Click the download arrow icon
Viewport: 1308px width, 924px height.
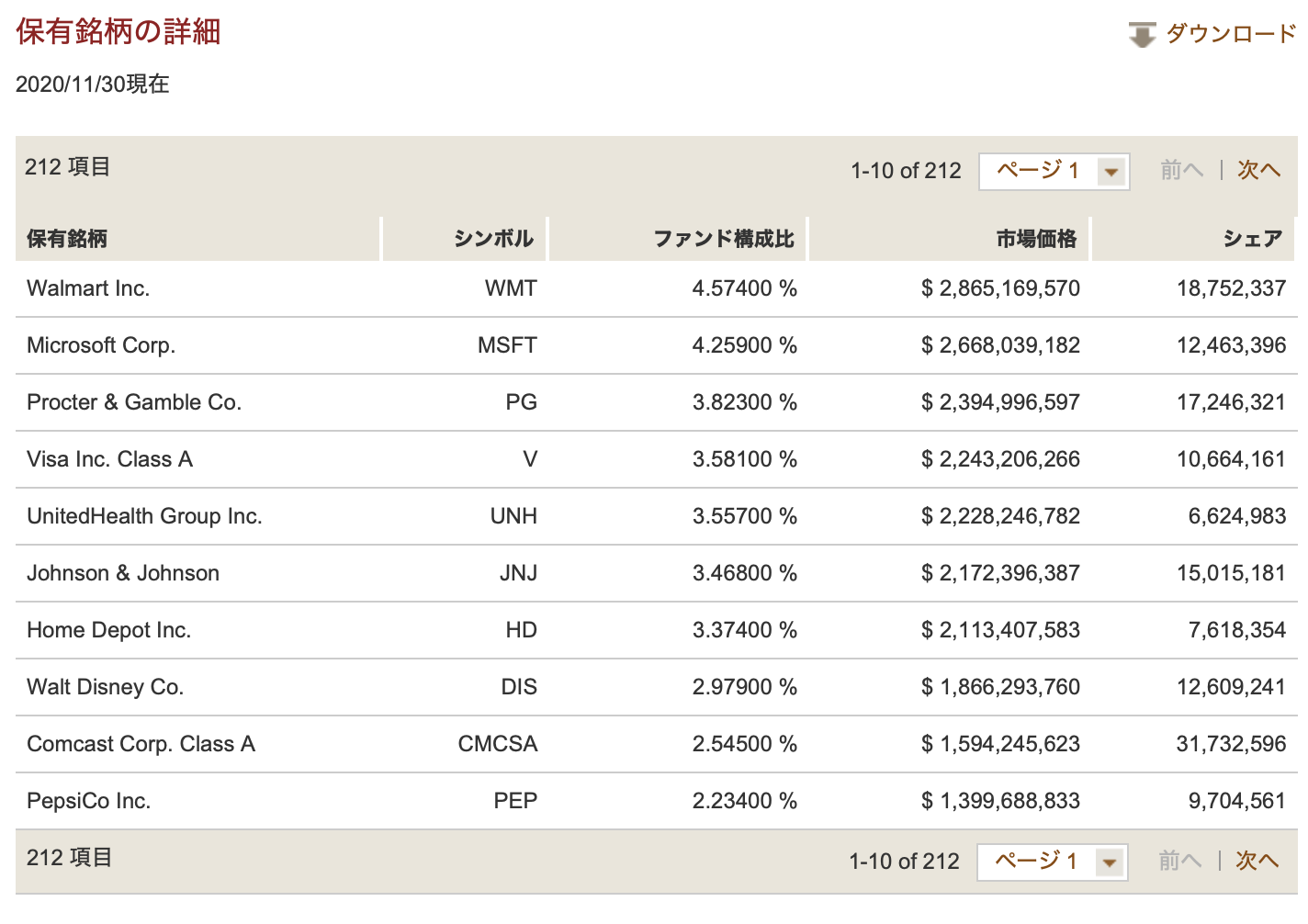1142,35
